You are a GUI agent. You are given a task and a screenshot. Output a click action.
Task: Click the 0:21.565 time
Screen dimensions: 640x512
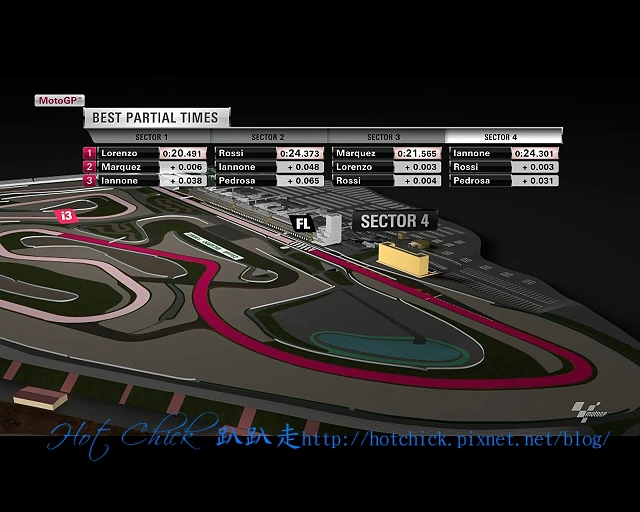[x=417, y=154]
